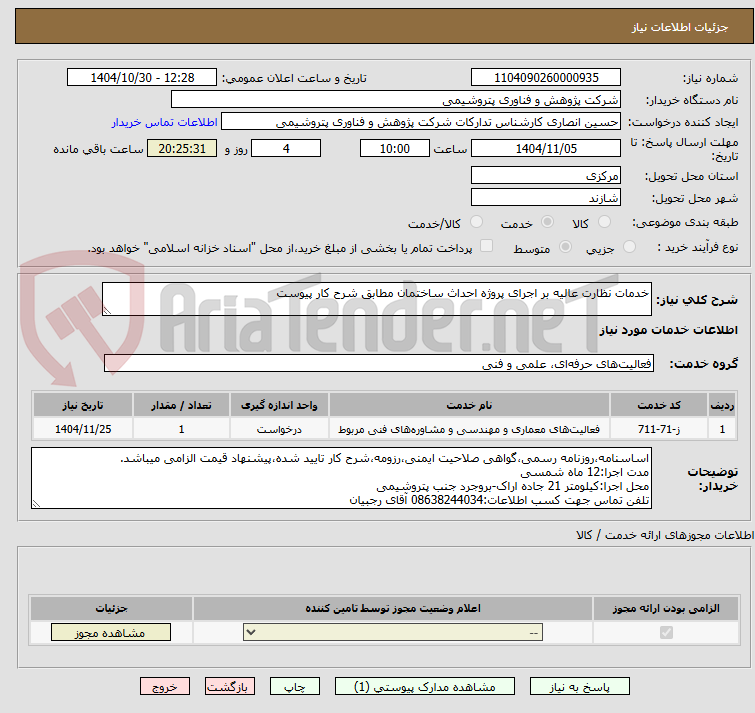Image resolution: width=755 pixels, height=713 pixels.
Task: Click the خروج exit button
Action: (x=165, y=687)
